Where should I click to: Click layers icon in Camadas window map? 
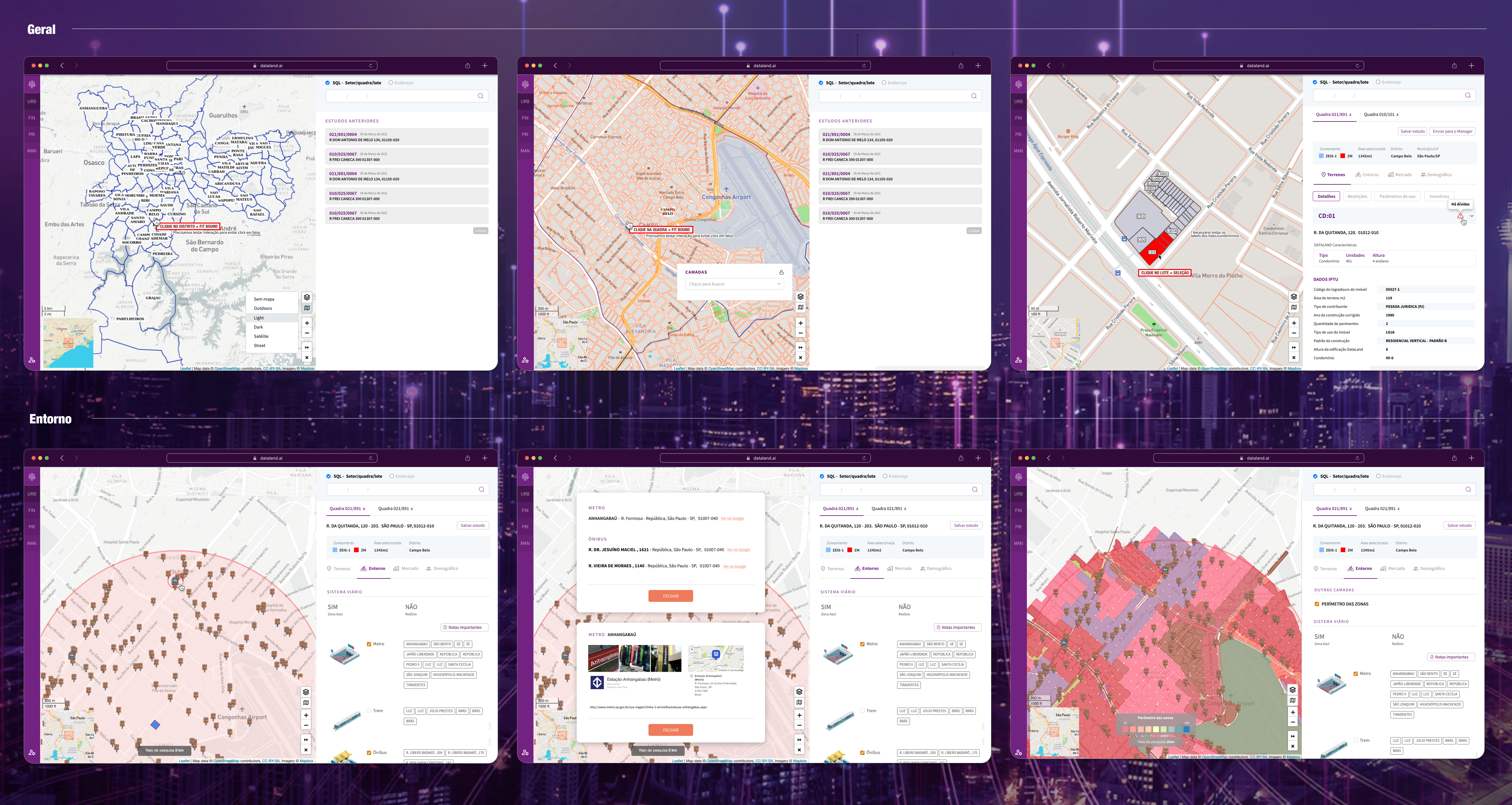(800, 297)
